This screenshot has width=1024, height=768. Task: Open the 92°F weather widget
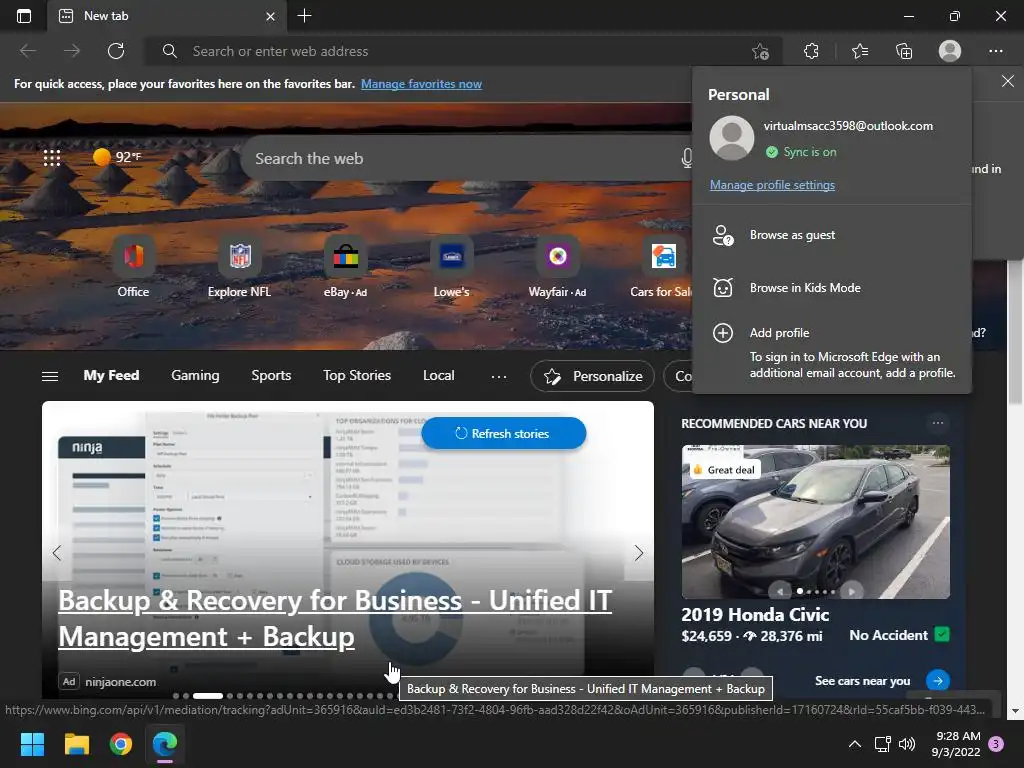pyautogui.click(x=117, y=157)
